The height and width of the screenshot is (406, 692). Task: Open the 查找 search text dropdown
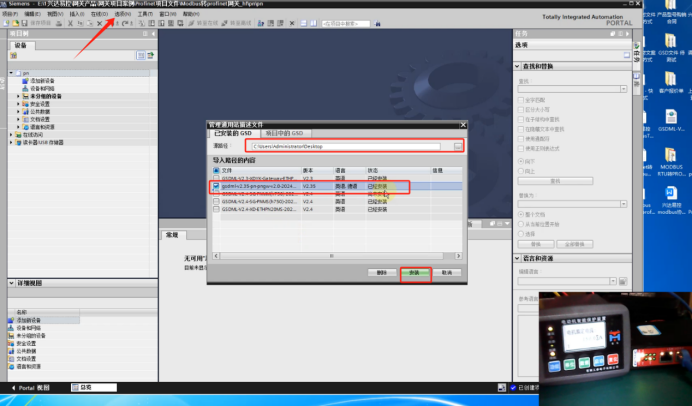pos(624,89)
